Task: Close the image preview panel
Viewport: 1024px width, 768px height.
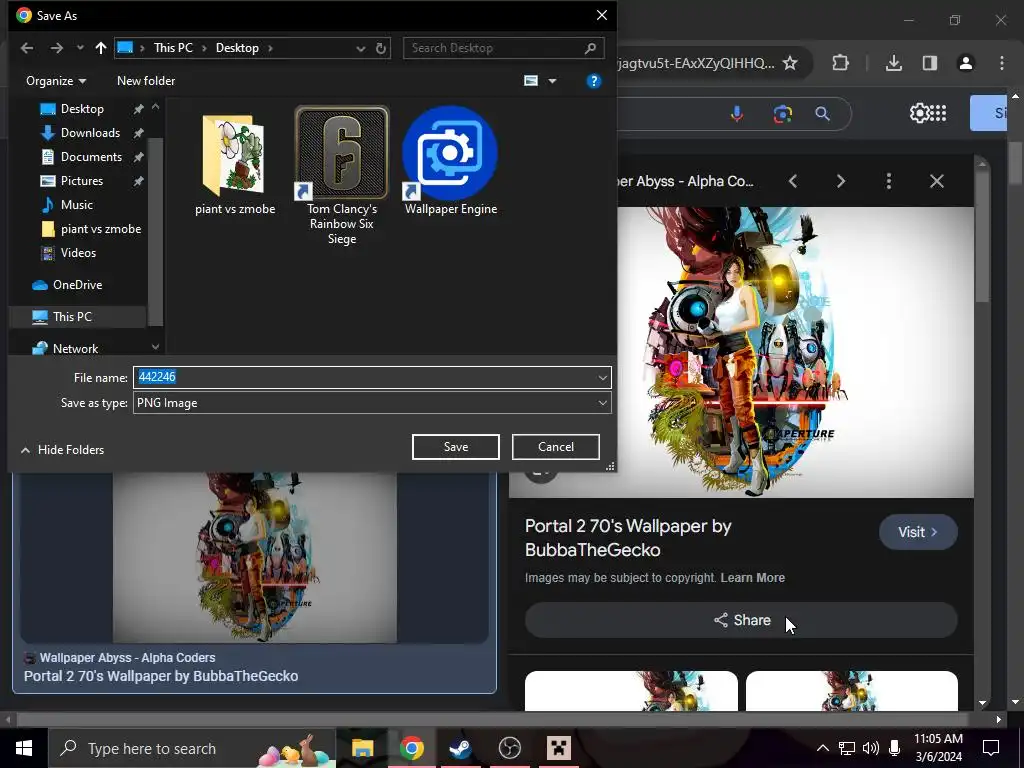Action: click(936, 181)
